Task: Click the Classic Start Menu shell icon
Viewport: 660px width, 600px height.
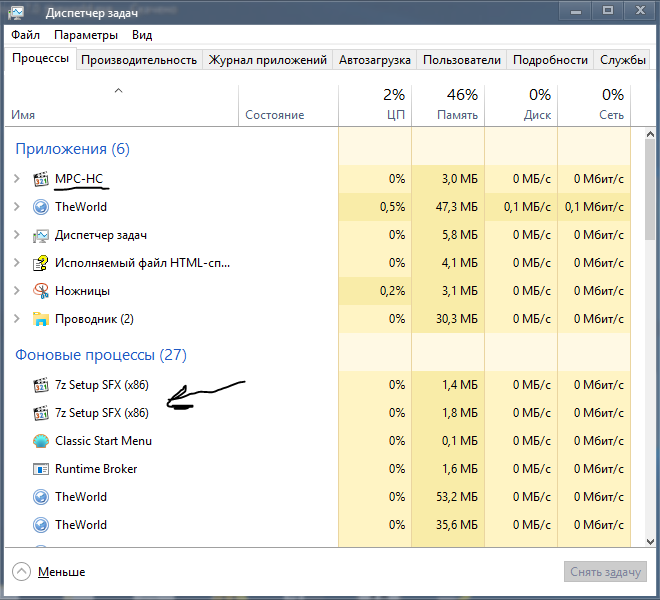Action: [x=41, y=441]
